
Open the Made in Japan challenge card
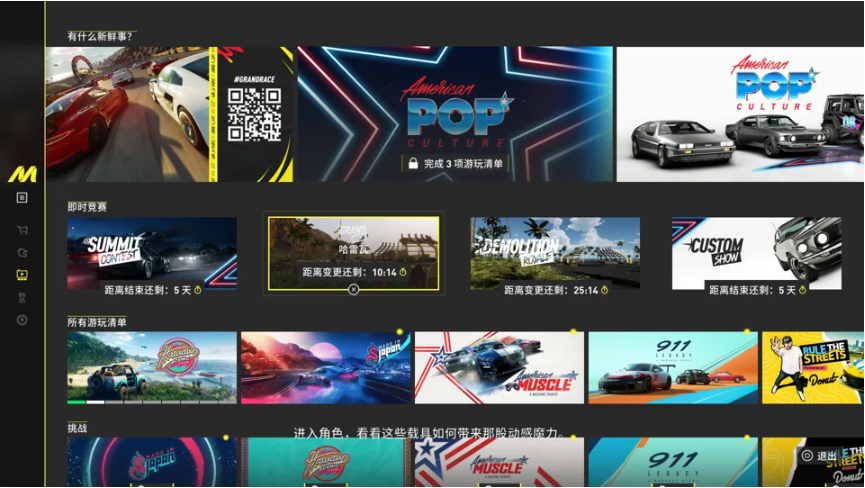pyautogui.click(x=152, y=462)
